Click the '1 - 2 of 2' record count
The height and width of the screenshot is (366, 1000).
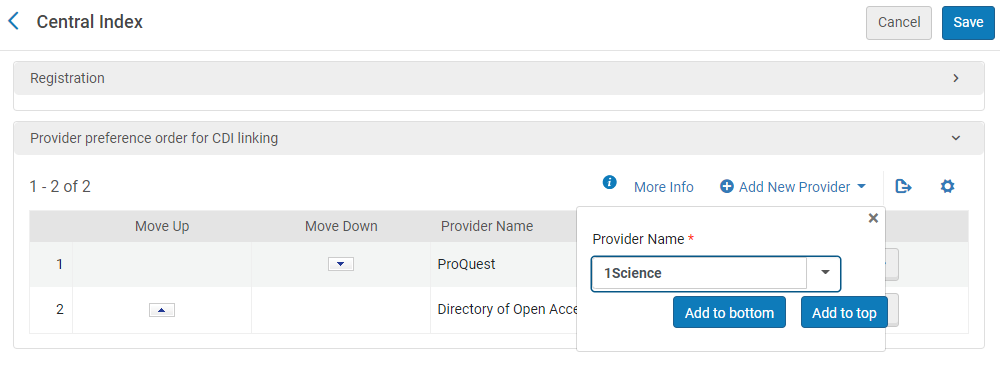[x=60, y=187]
